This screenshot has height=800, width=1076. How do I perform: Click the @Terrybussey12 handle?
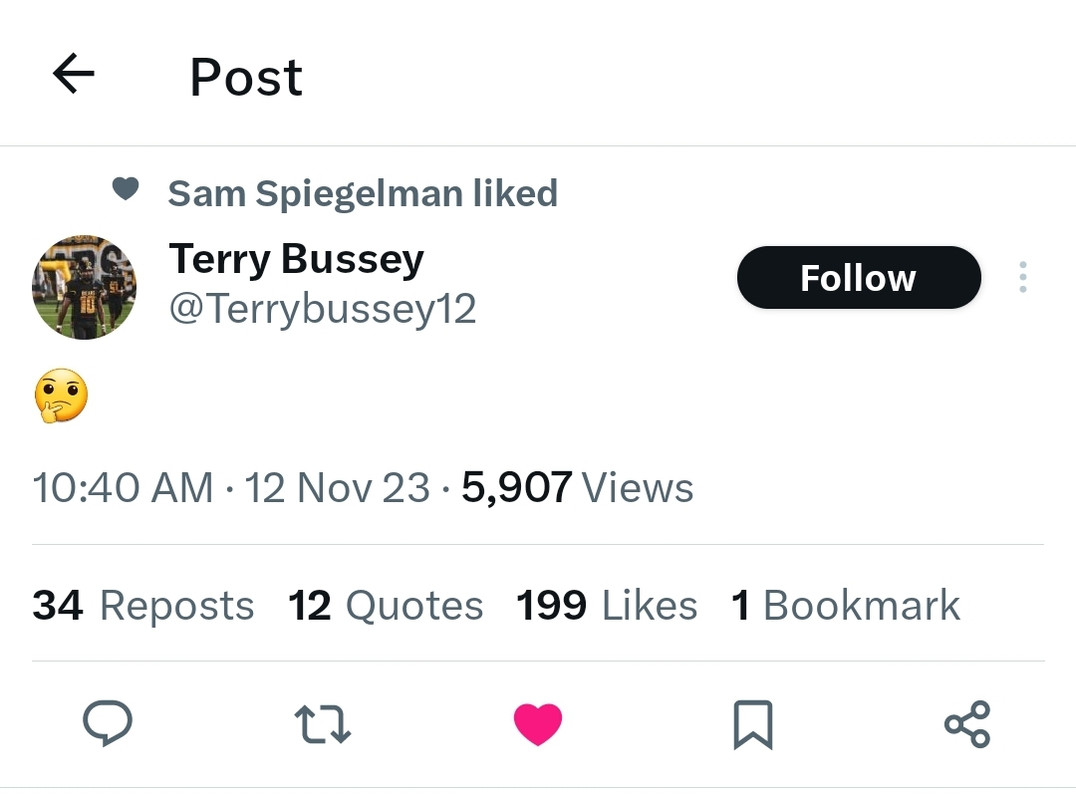tap(322, 310)
